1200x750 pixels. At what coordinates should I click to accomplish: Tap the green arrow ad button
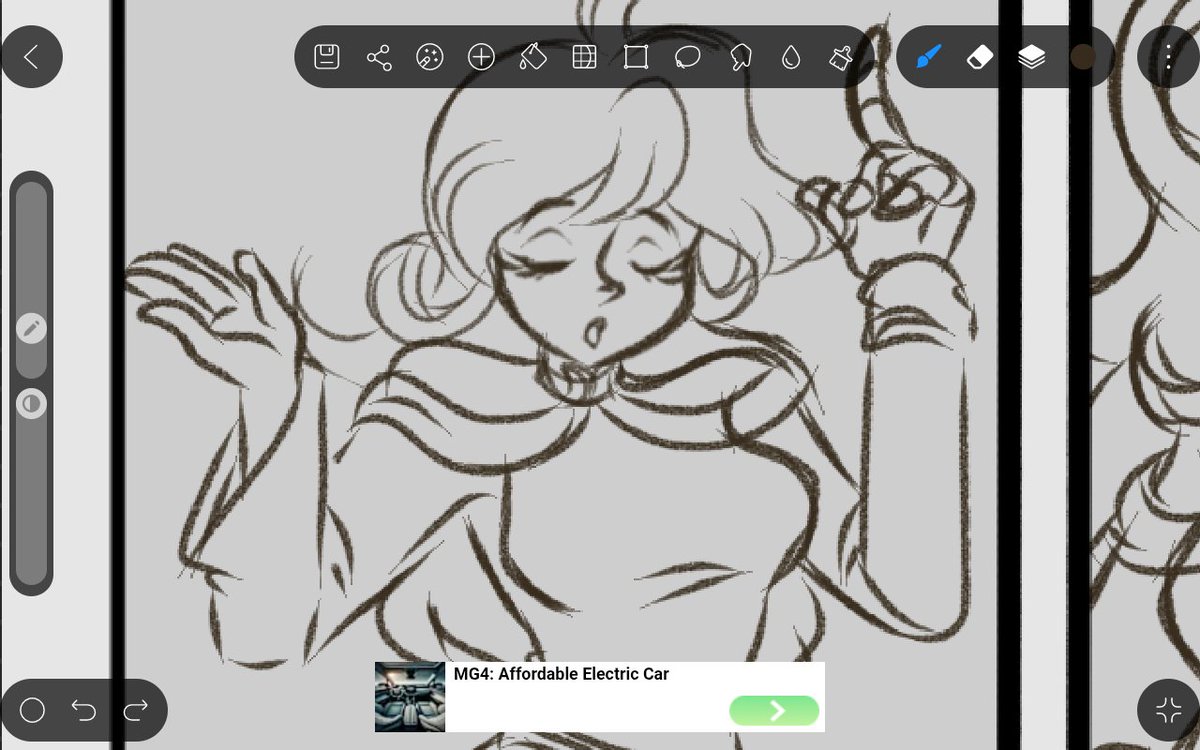pos(775,711)
